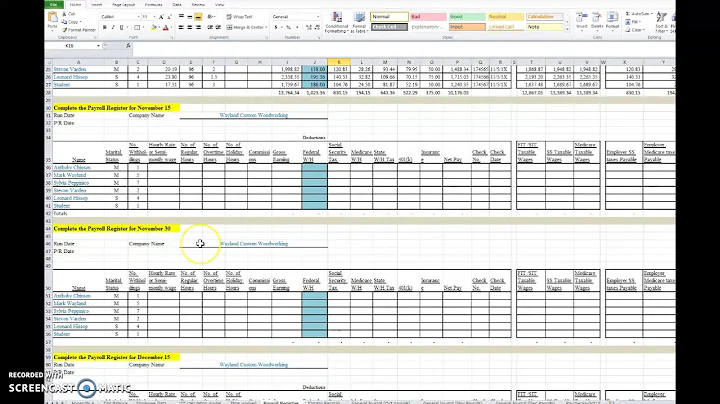Toggle bottom align highlighted button
The height and width of the screenshot is (404, 720).
click(x=198, y=17)
